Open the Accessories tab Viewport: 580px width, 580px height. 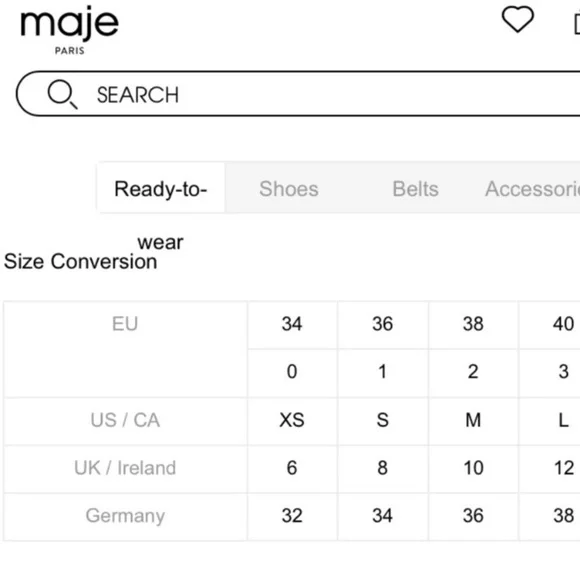pos(532,189)
